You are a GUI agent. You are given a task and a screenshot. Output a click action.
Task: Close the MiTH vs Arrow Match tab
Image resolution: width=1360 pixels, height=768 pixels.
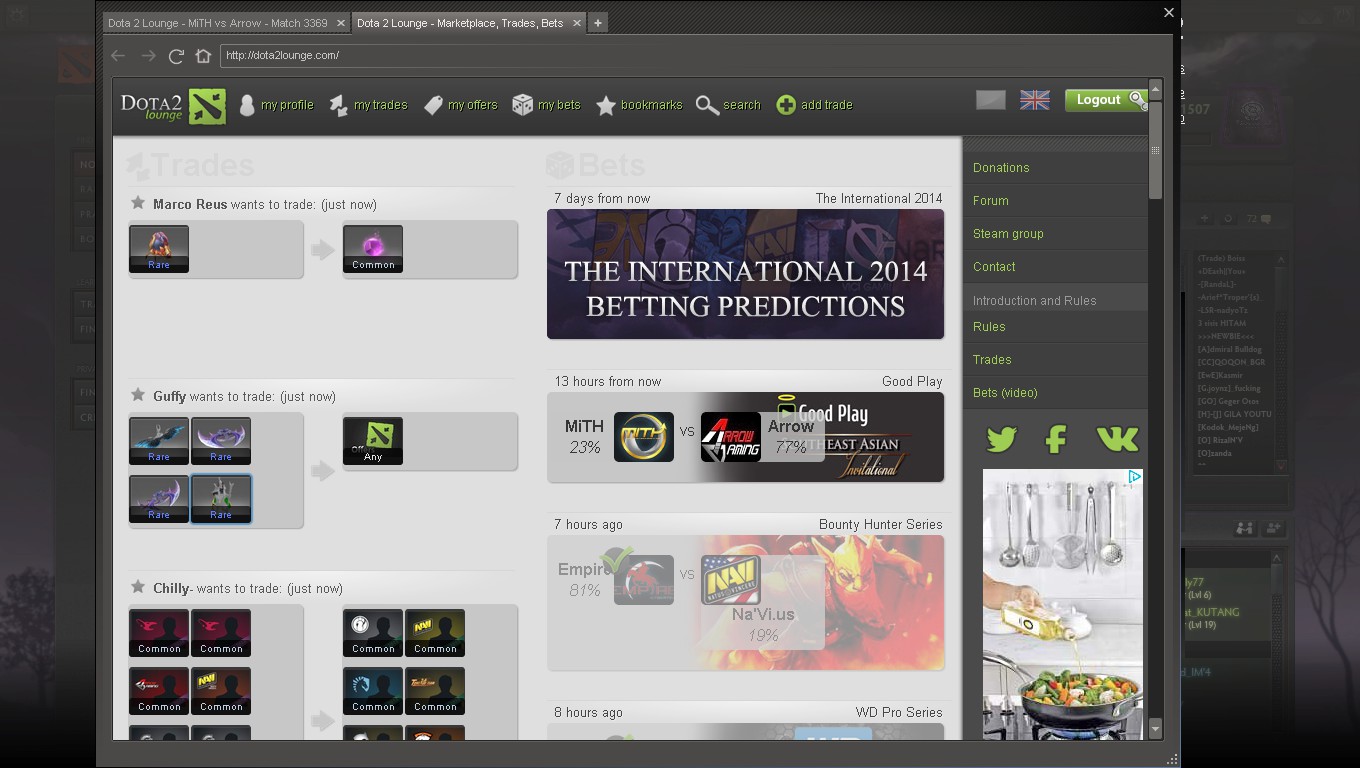click(341, 23)
